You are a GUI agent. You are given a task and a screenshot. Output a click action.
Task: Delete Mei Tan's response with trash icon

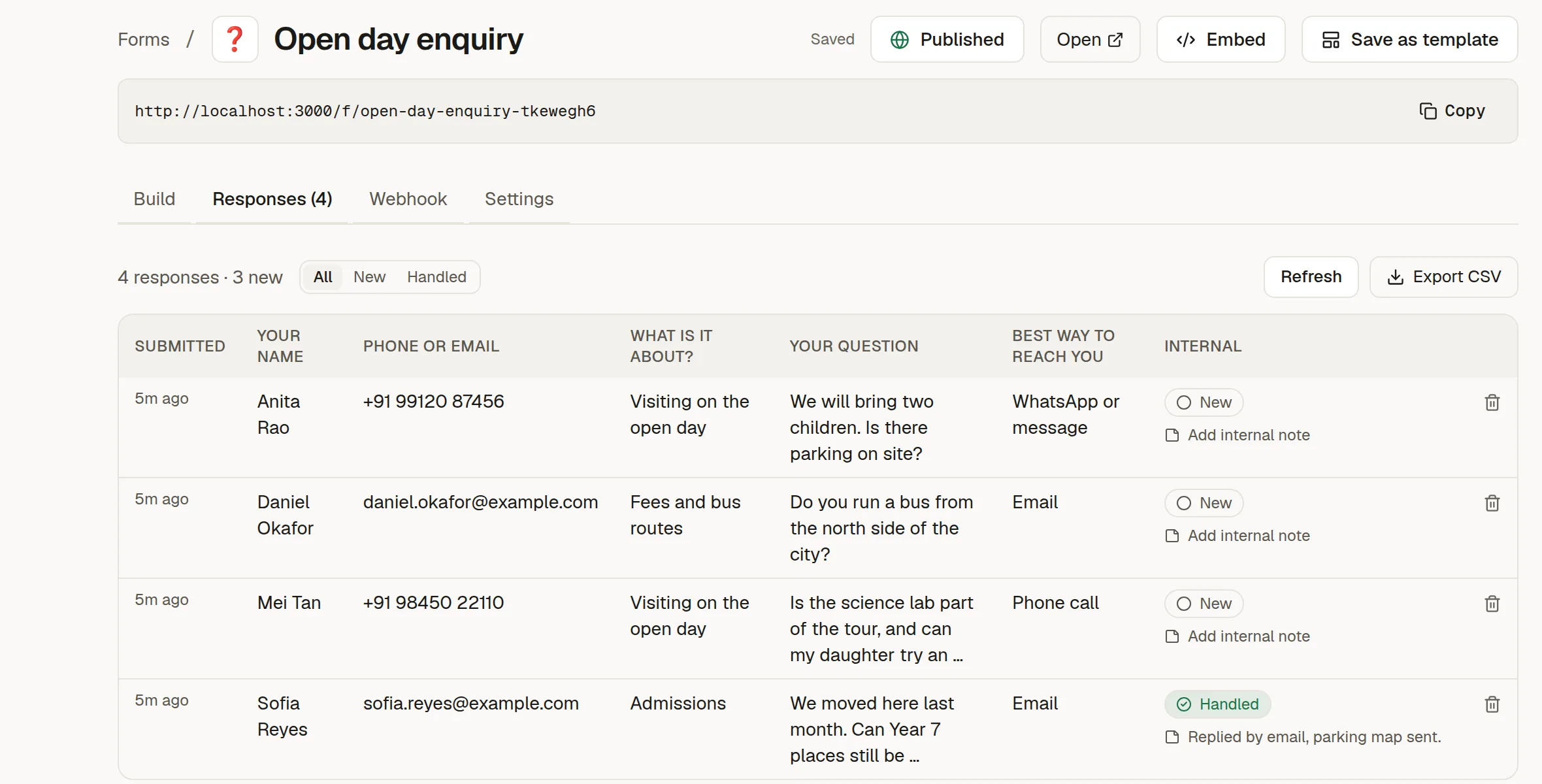(x=1492, y=604)
